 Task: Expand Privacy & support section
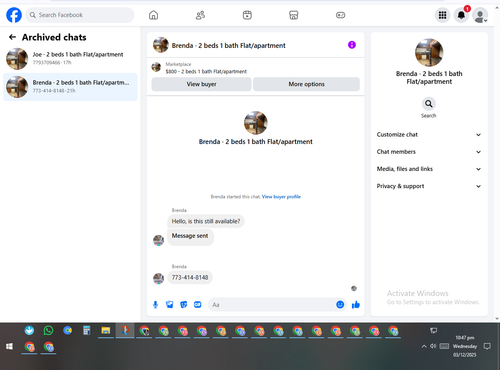[429, 186]
